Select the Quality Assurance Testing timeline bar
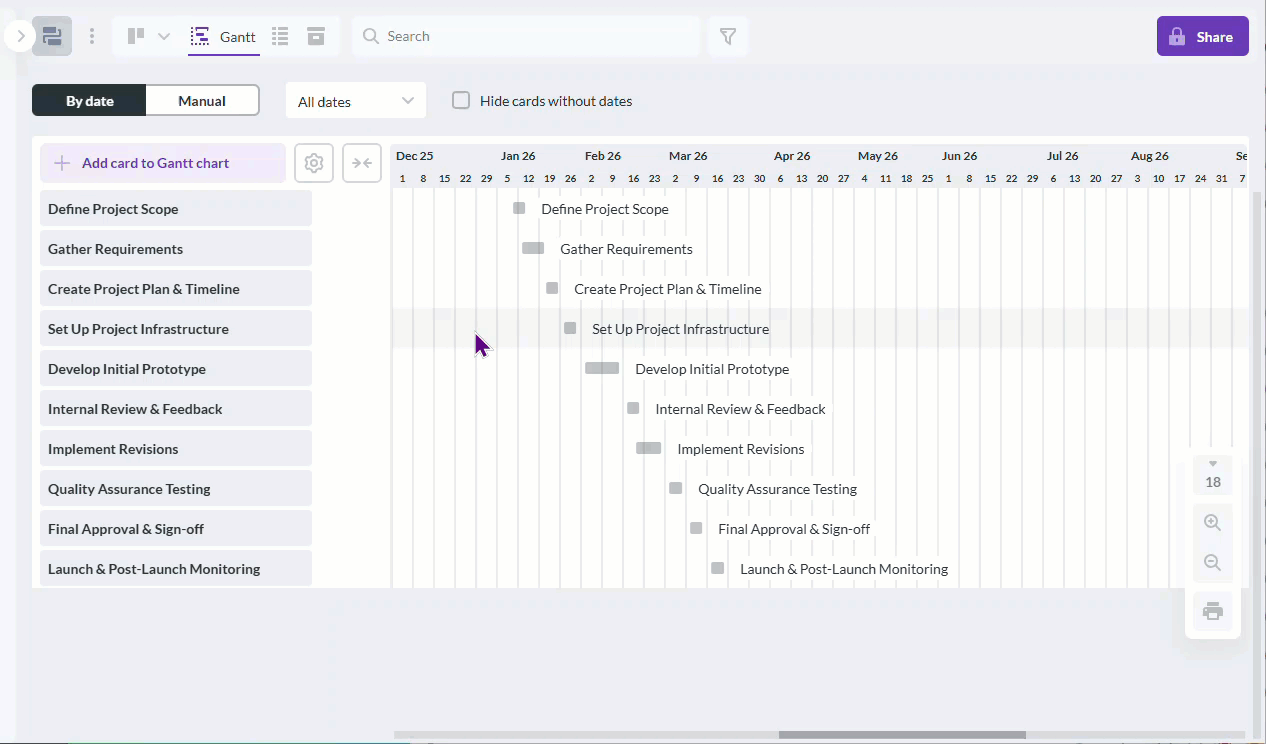 click(x=675, y=488)
